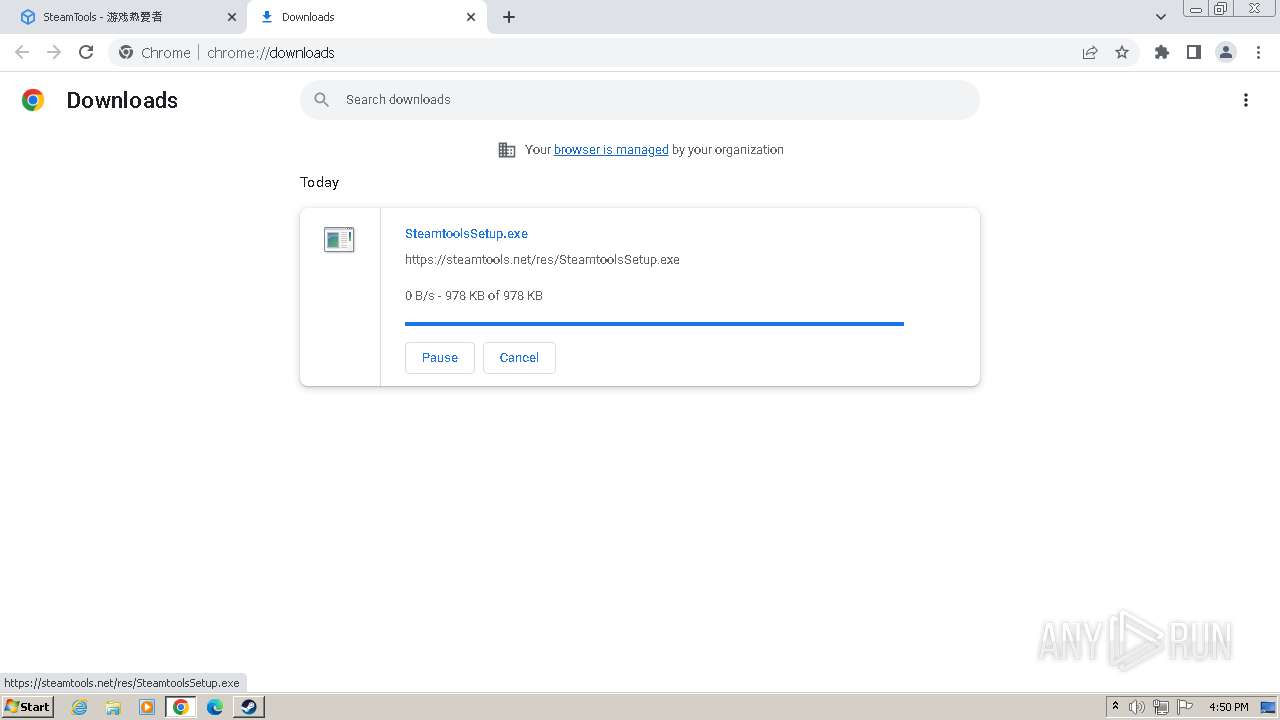
Task: Open the Windows Start menu
Action: tap(27, 707)
